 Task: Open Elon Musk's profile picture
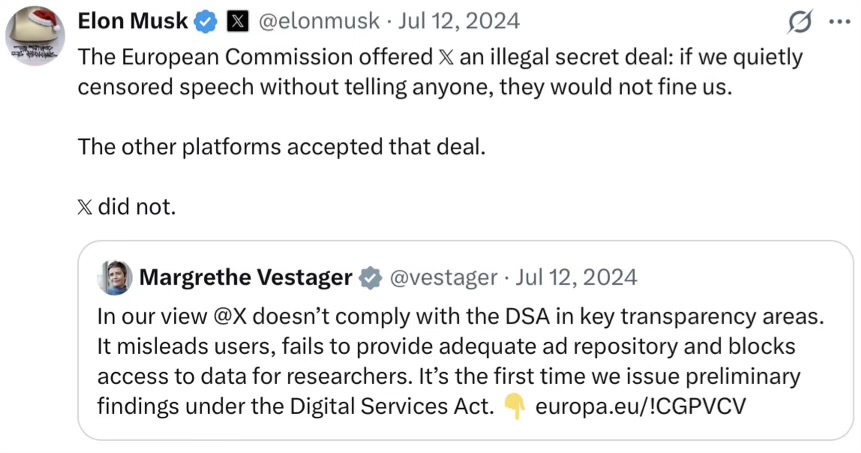coord(36,38)
